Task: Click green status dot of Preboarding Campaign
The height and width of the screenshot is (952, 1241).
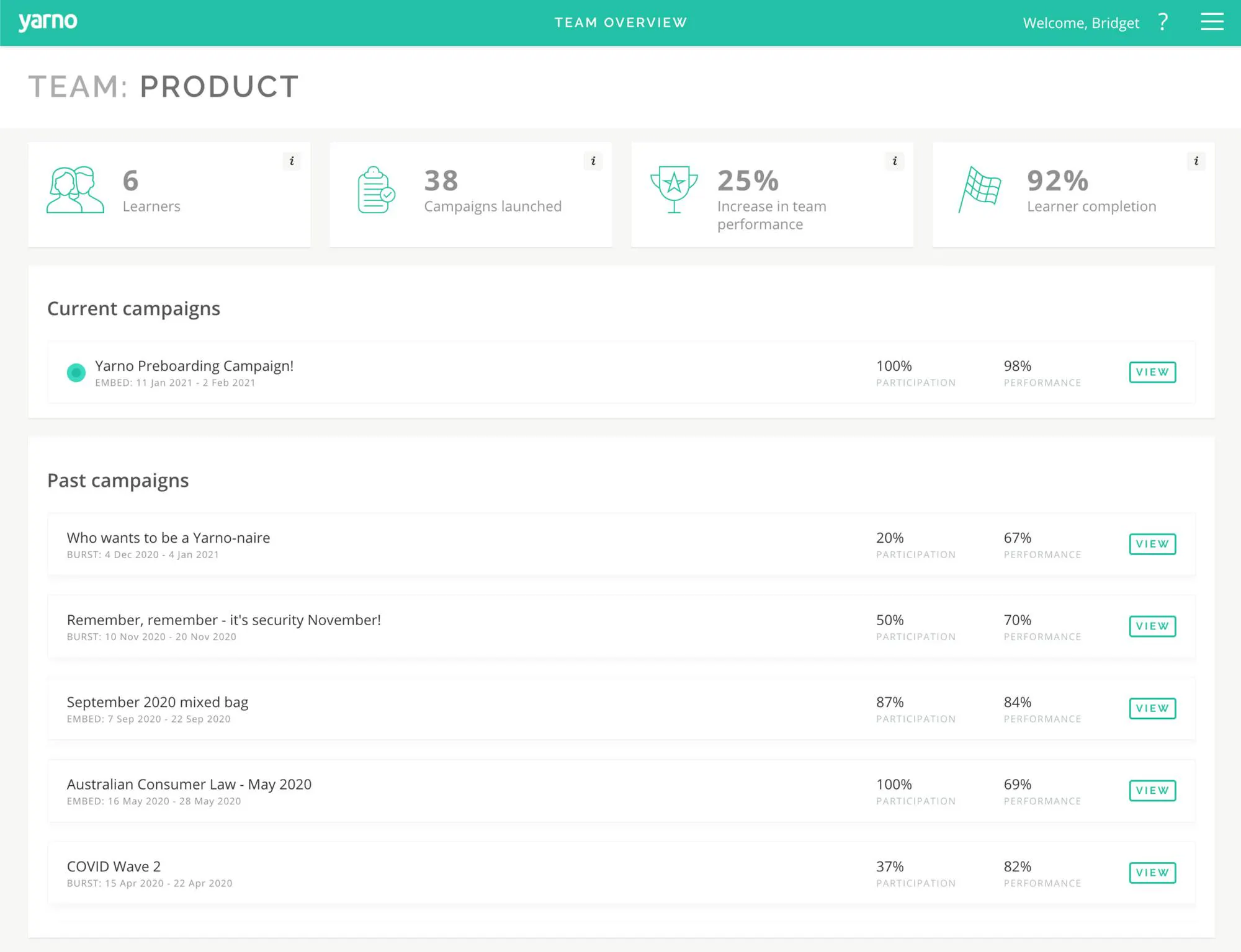Action: [x=76, y=373]
